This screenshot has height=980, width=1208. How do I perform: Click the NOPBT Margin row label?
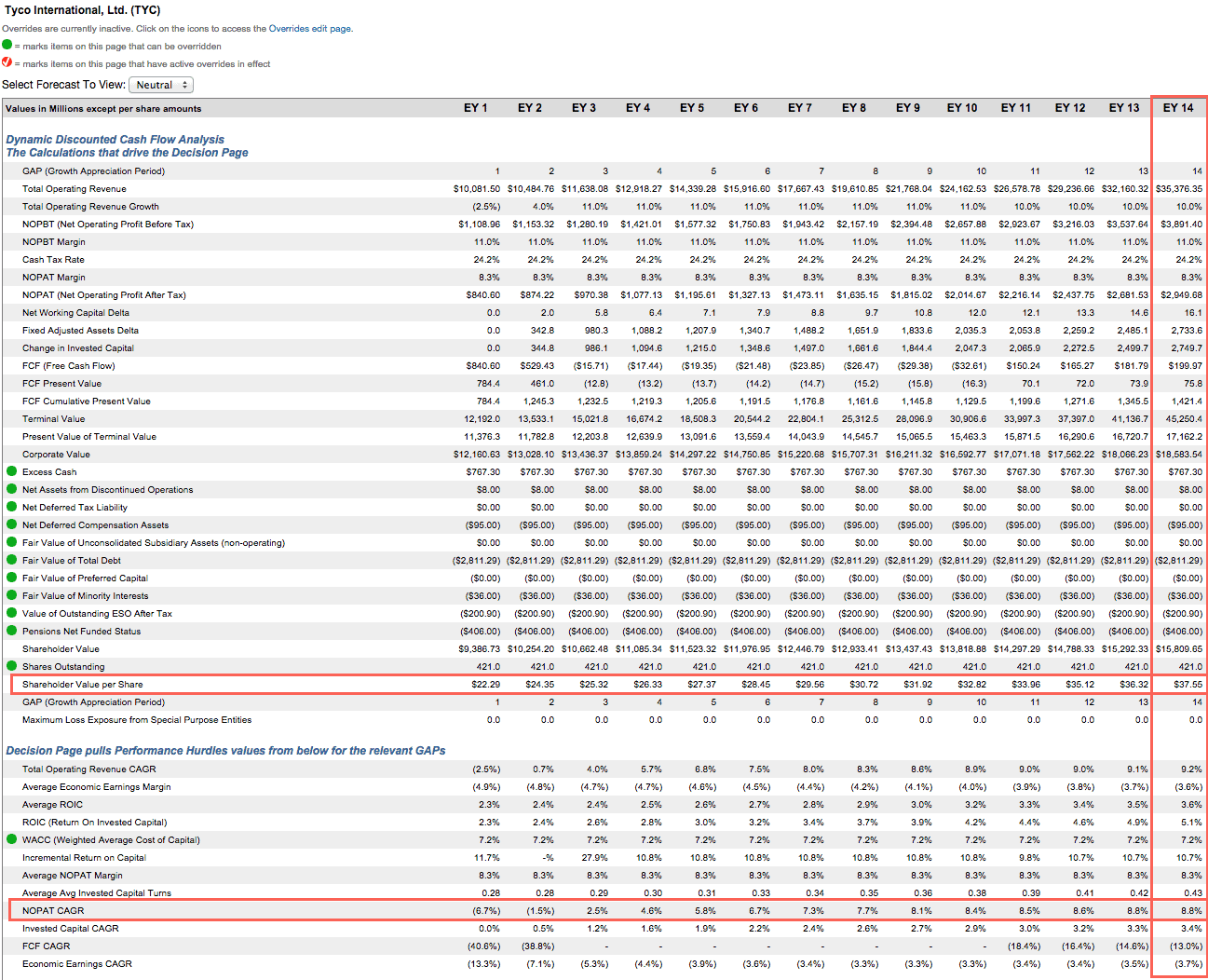tap(54, 242)
